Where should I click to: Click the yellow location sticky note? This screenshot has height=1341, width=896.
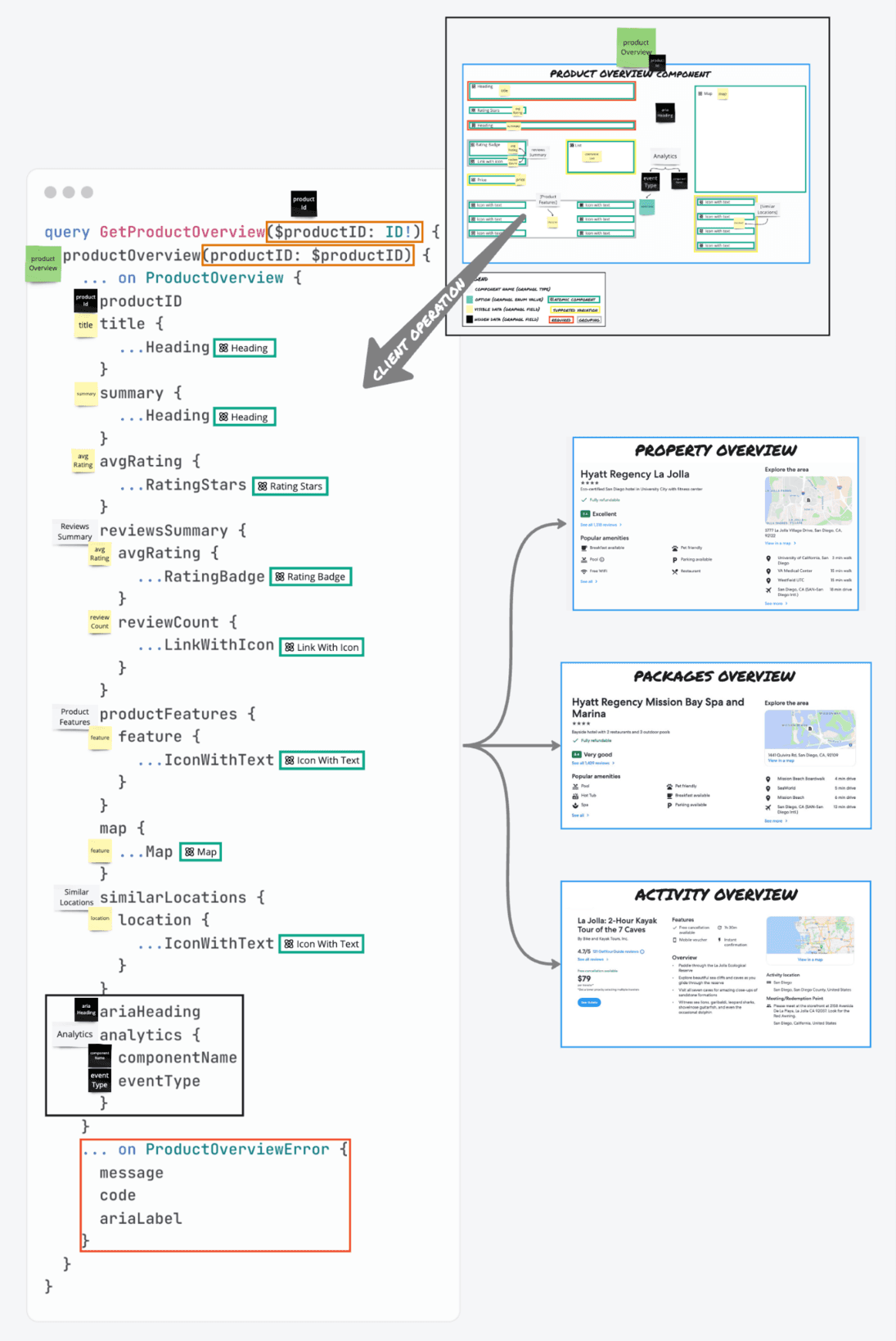click(x=100, y=919)
